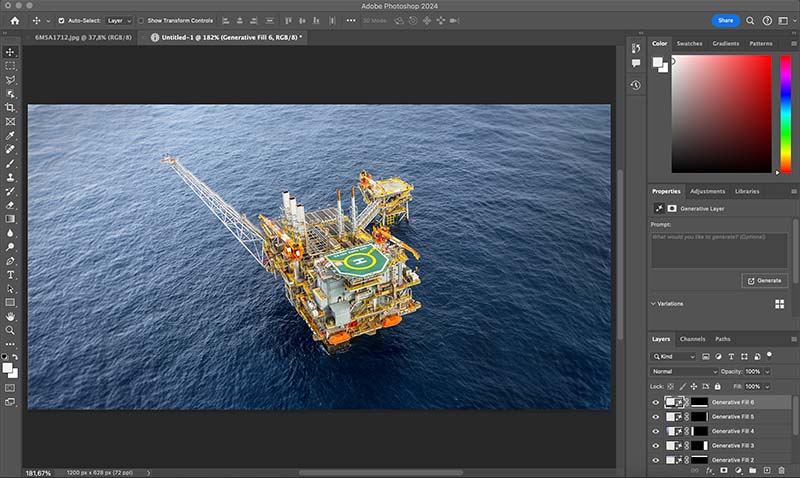Select the Crop tool

(11, 107)
